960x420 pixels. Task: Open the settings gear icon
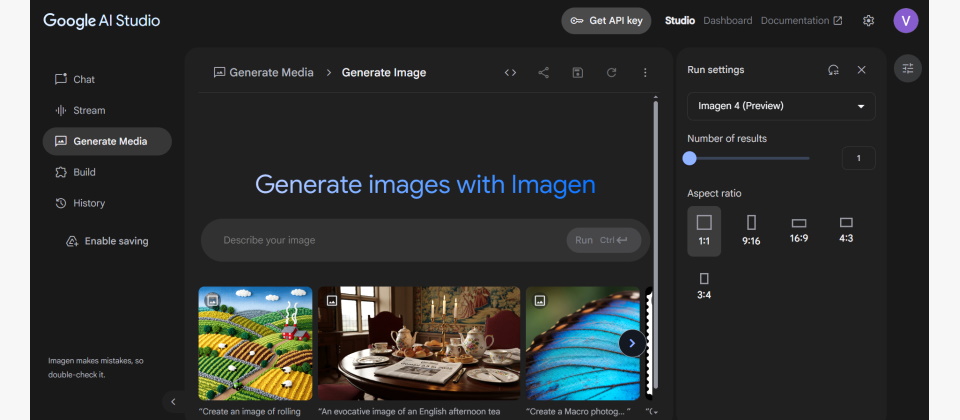coord(868,21)
